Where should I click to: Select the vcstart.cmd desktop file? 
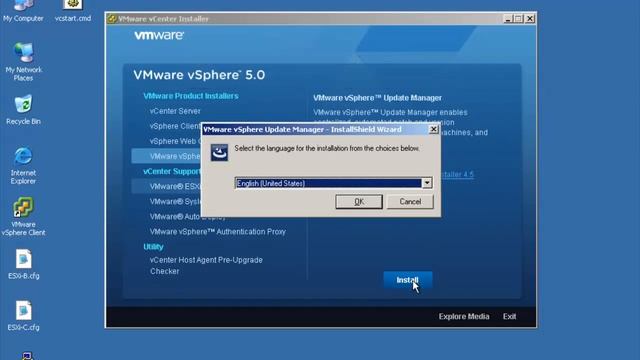tap(73, 11)
